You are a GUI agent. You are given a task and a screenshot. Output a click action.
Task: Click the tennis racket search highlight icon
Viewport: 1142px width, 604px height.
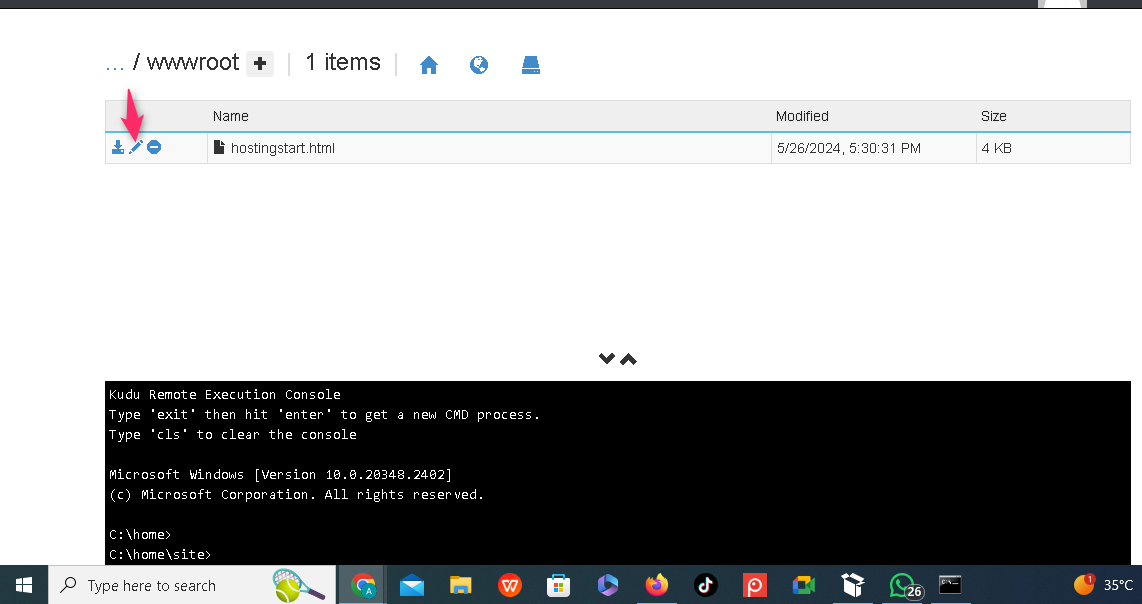[x=299, y=585]
